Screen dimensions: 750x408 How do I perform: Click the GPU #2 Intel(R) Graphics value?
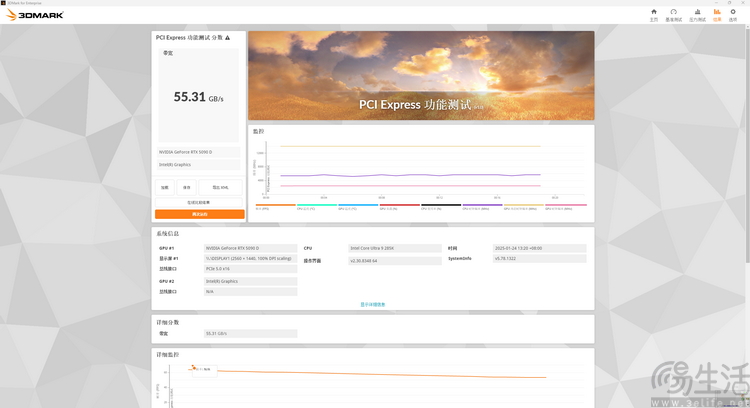pyautogui.click(x=251, y=281)
